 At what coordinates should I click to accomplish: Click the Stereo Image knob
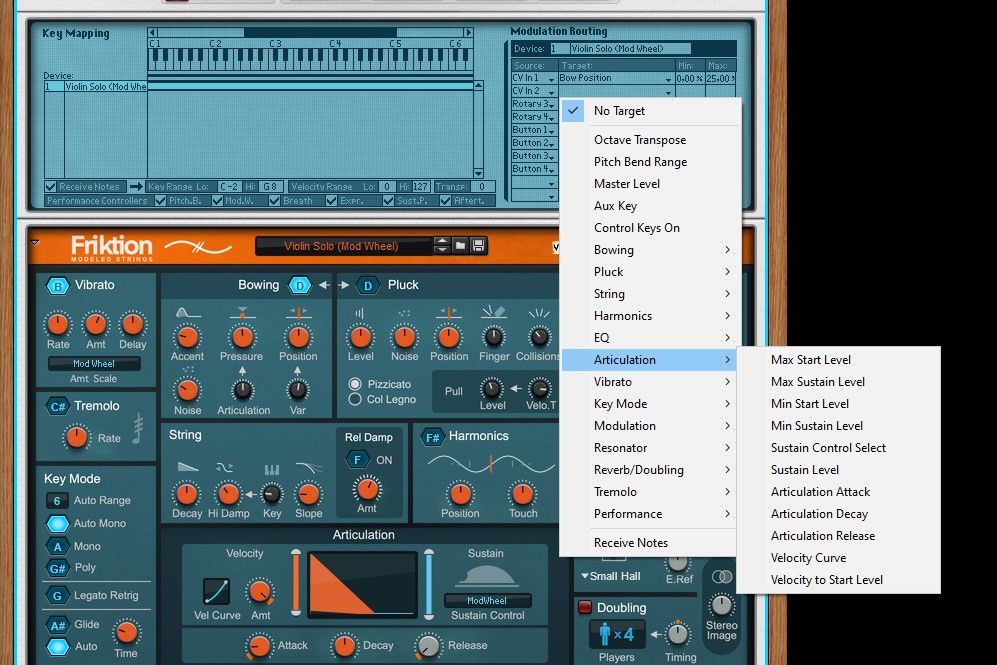point(721,605)
